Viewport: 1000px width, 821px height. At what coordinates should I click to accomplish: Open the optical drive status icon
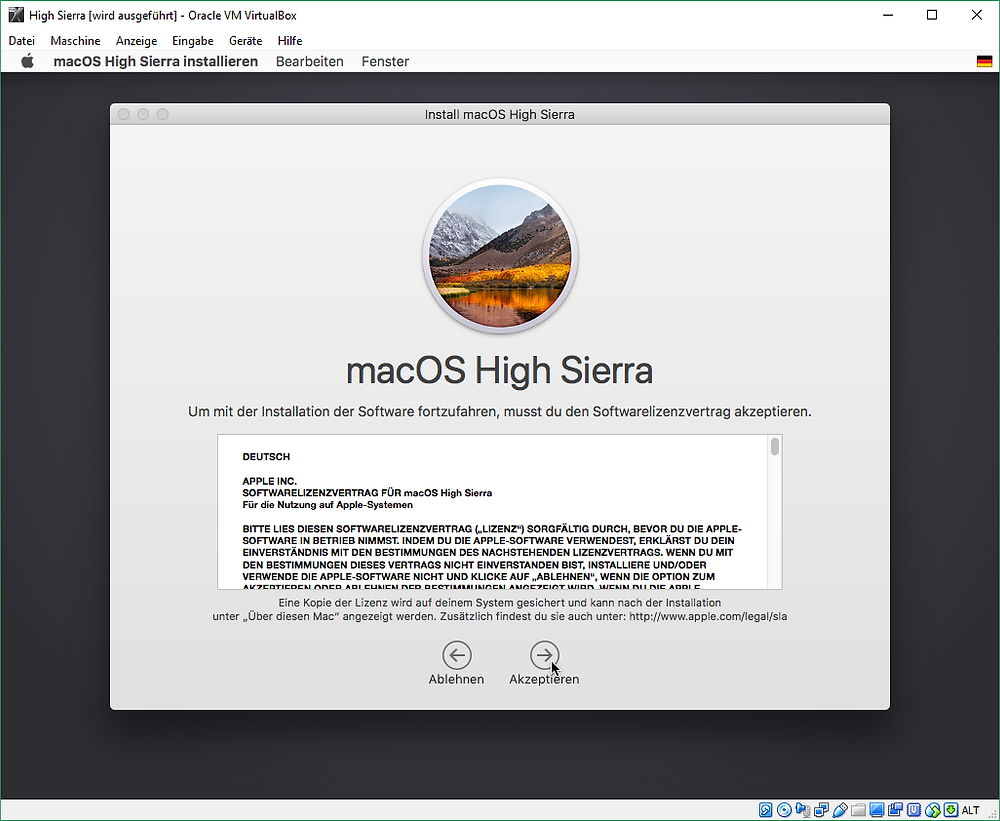tap(784, 810)
